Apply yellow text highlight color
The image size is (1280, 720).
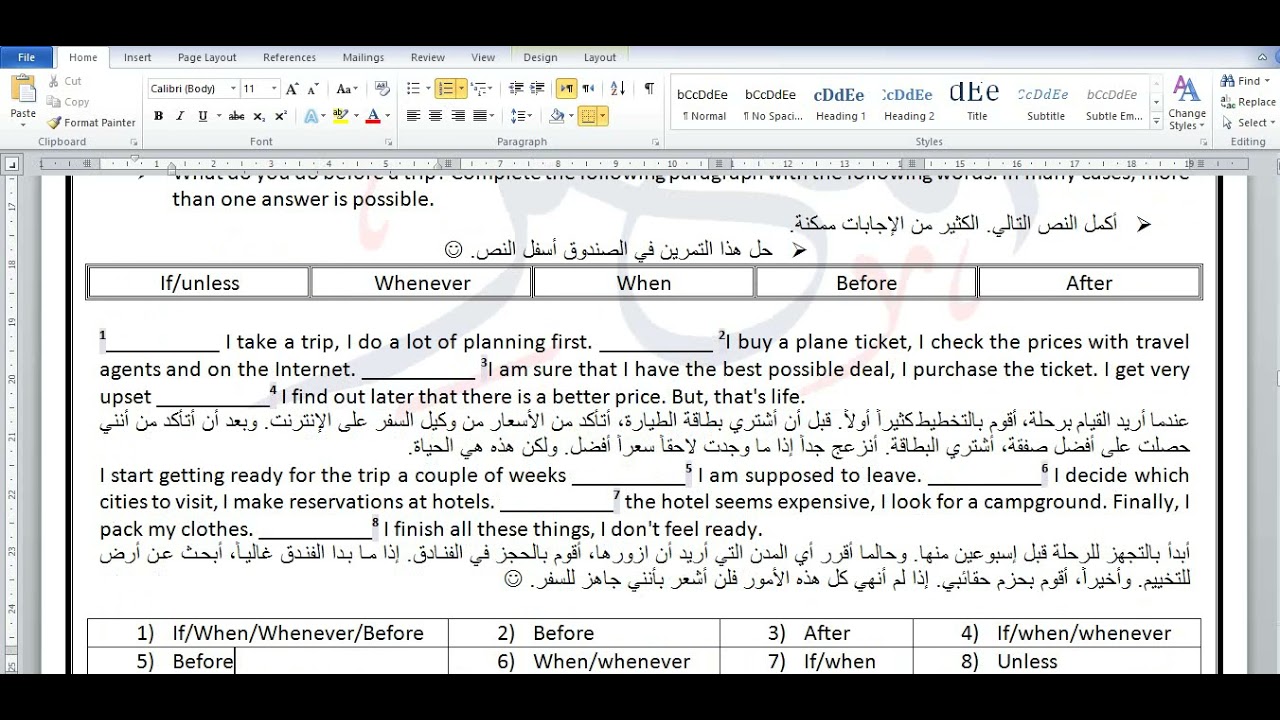tap(340, 116)
